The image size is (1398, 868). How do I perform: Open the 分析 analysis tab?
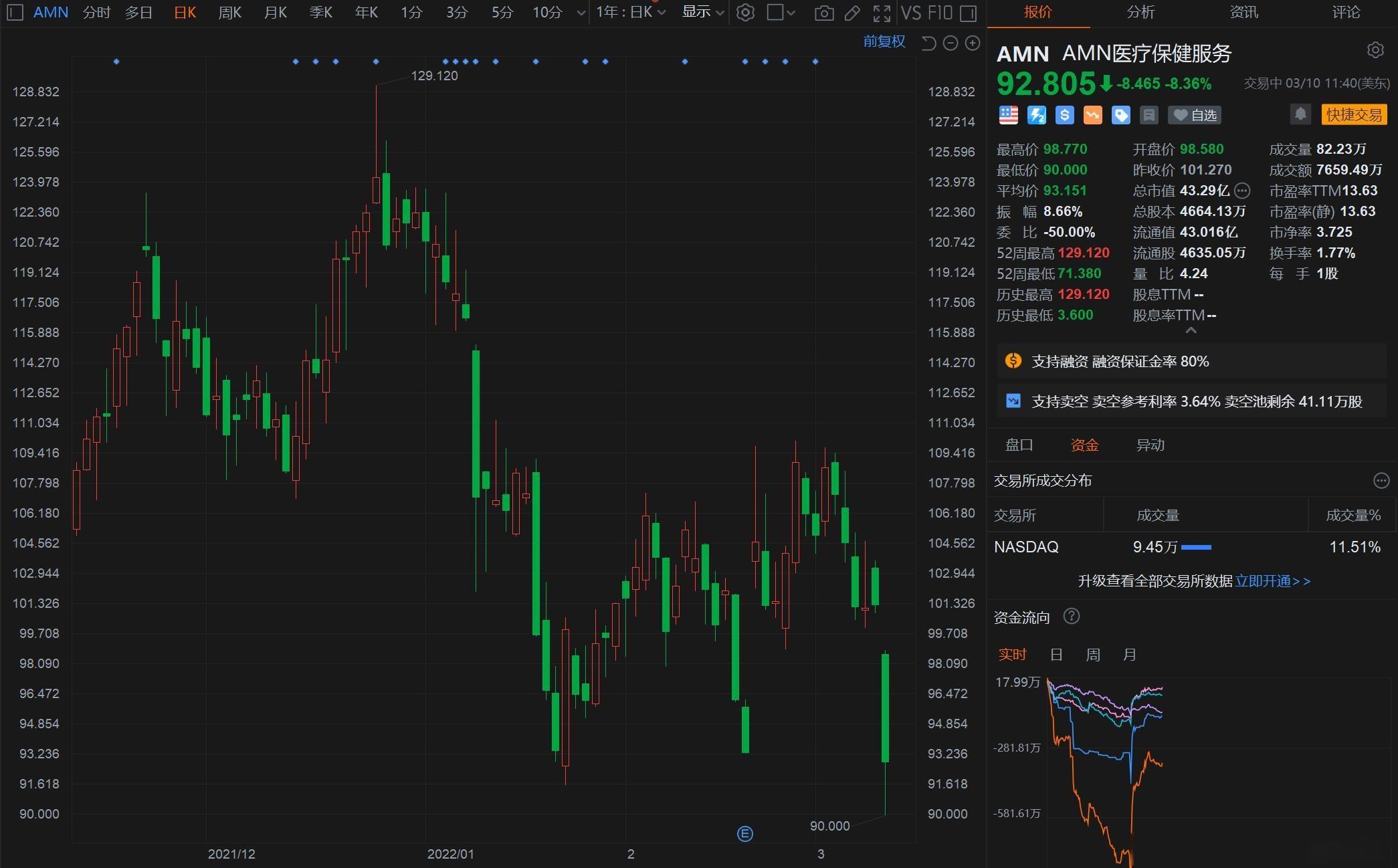click(x=1140, y=12)
